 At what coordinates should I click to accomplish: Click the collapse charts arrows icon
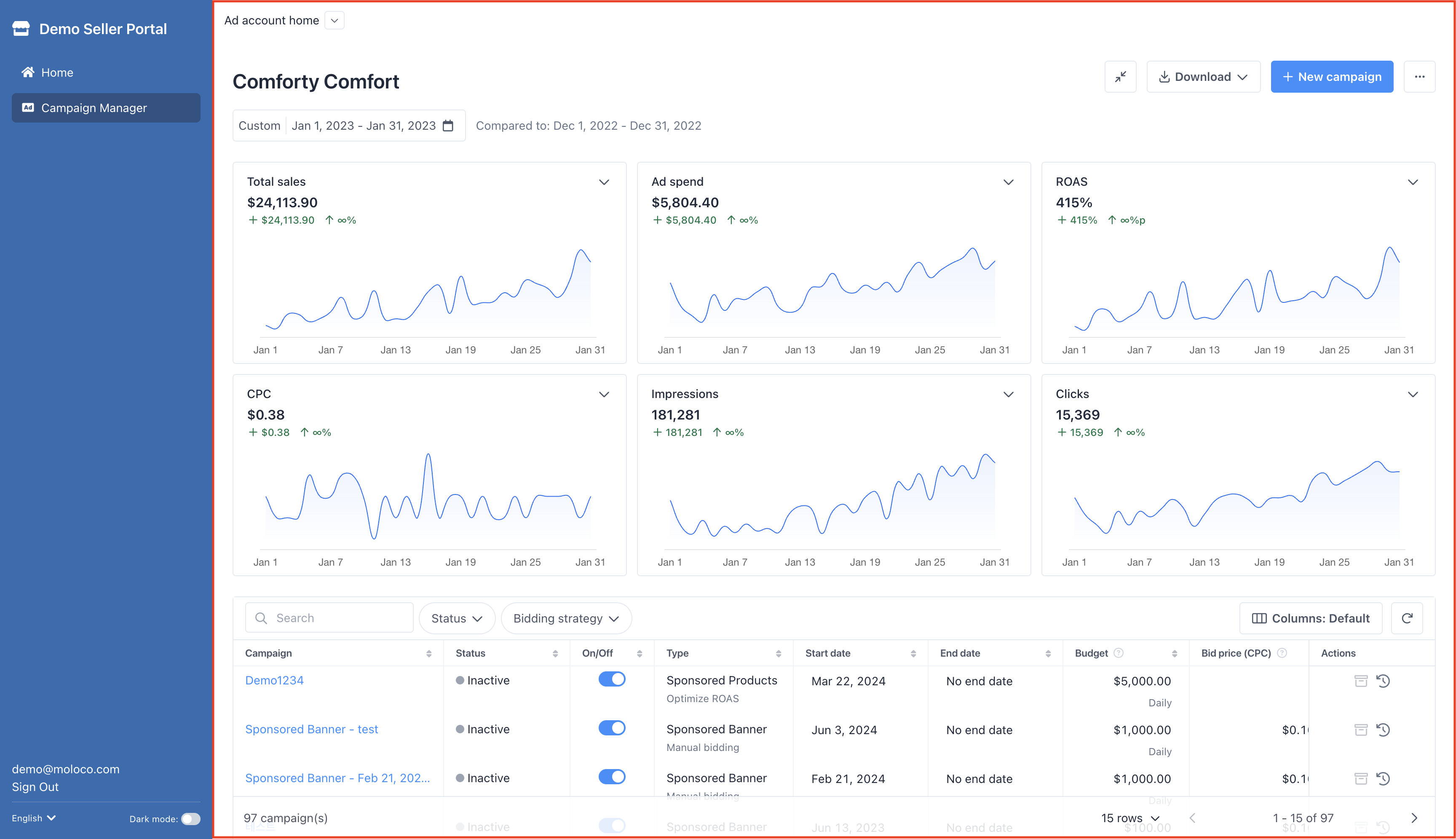(x=1120, y=77)
